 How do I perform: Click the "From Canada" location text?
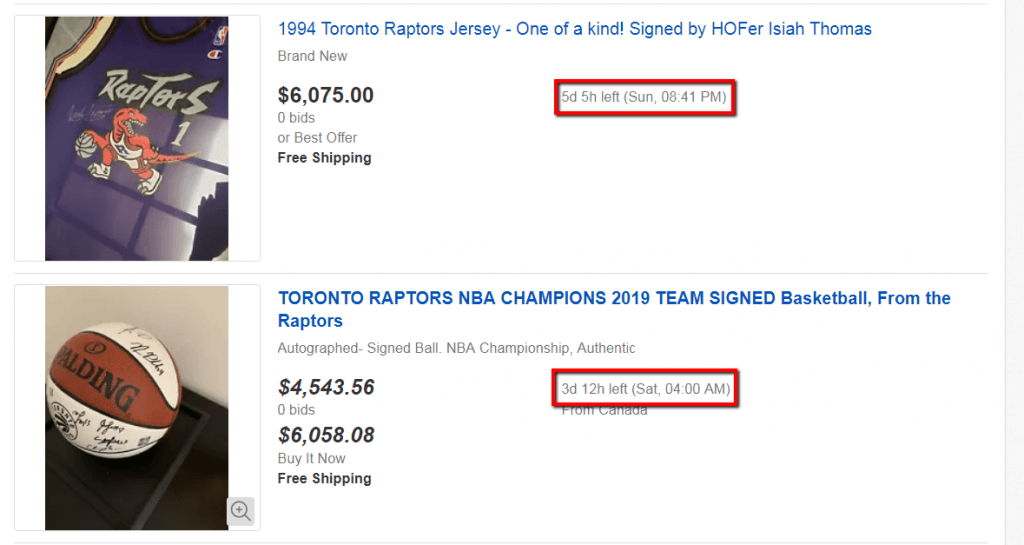pos(604,410)
